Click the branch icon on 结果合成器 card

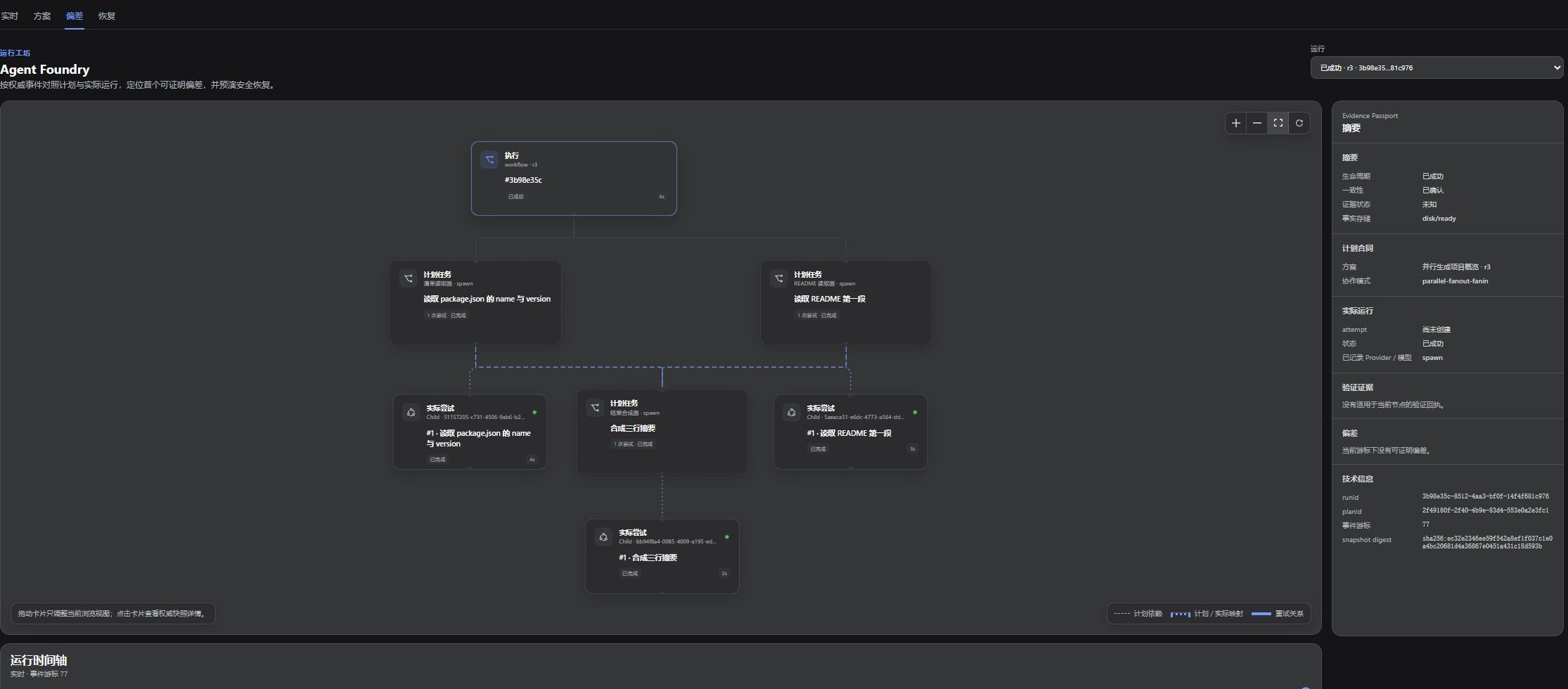[x=595, y=408]
